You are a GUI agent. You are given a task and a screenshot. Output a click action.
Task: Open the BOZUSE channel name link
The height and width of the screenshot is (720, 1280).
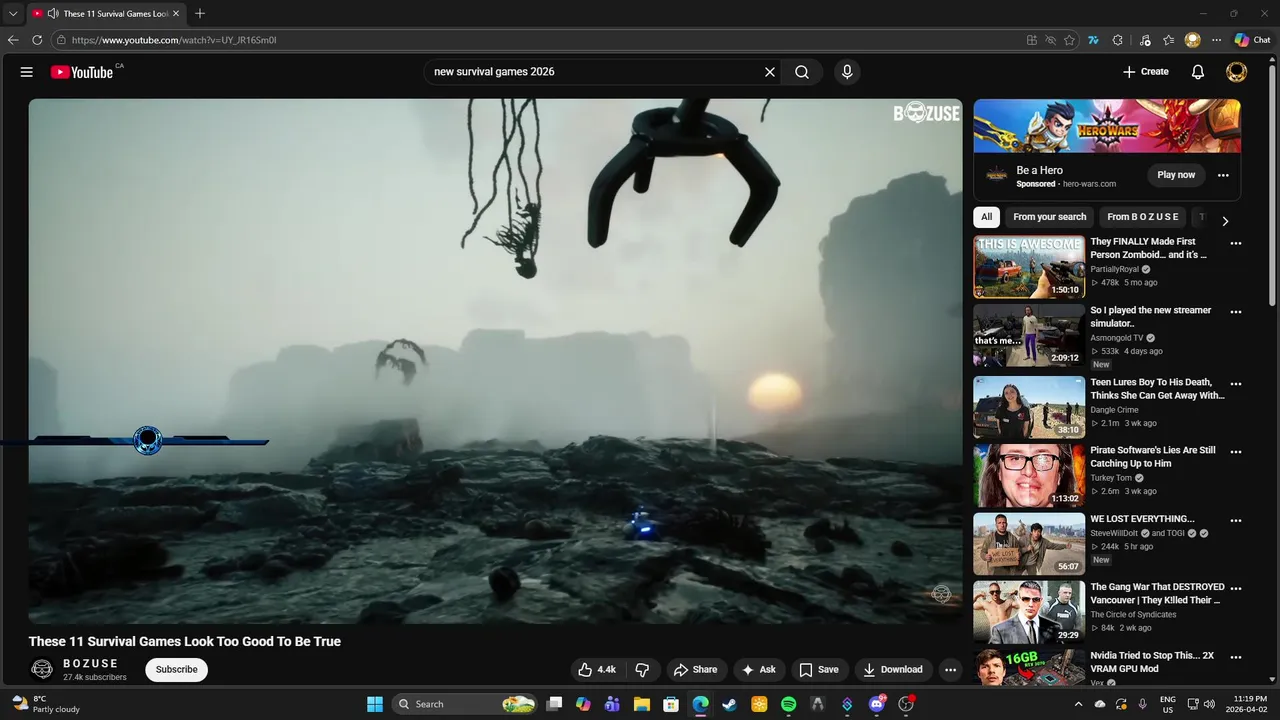91,664
